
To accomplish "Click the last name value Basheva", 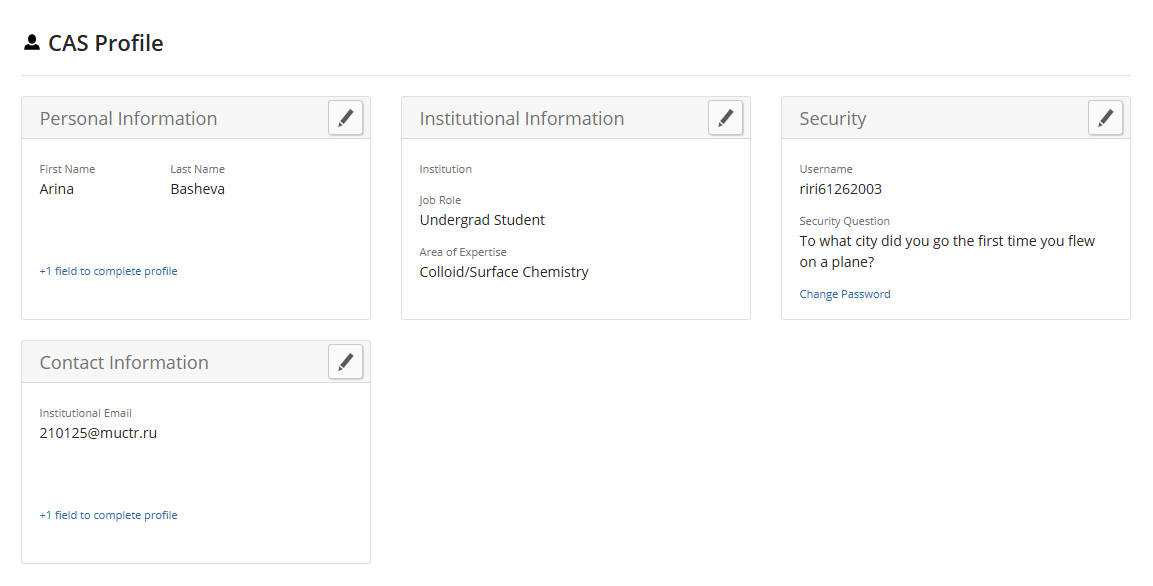I will 197,189.
